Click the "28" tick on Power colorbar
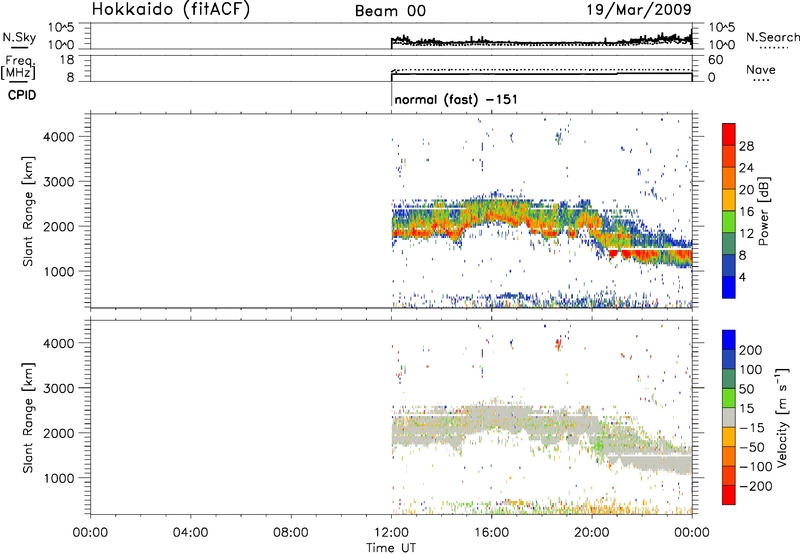 point(746,146)
